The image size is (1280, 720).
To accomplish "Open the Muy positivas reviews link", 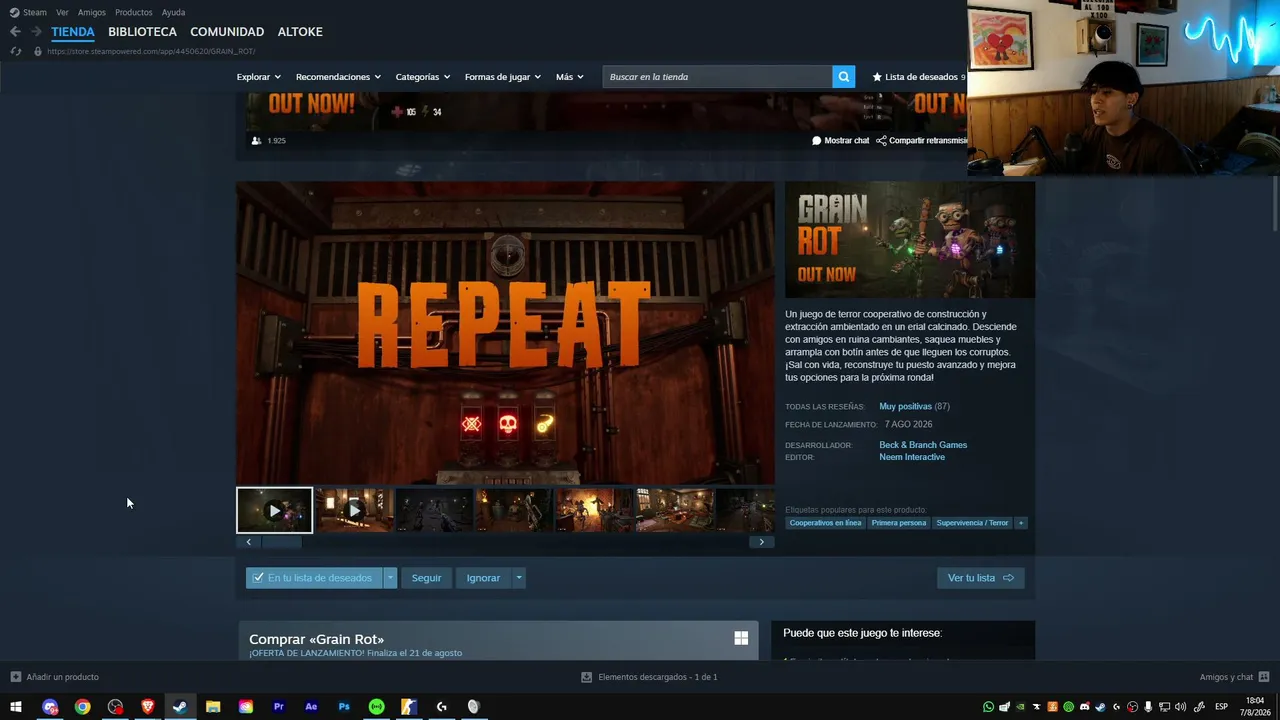I will click(x=905, y=407).
